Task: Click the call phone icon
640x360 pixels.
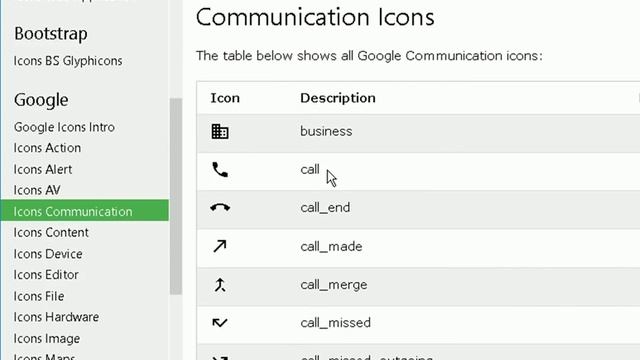Action: [x=220, y=170]
